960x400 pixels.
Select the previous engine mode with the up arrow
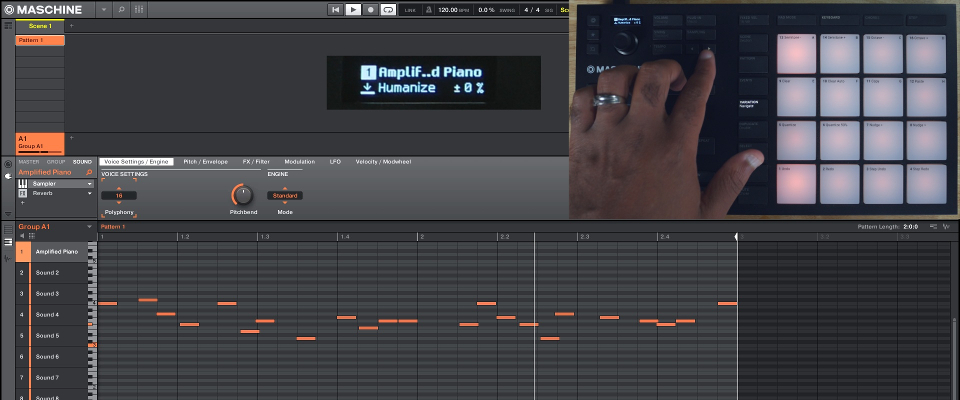pyautogui.click(x=285, y=189)
